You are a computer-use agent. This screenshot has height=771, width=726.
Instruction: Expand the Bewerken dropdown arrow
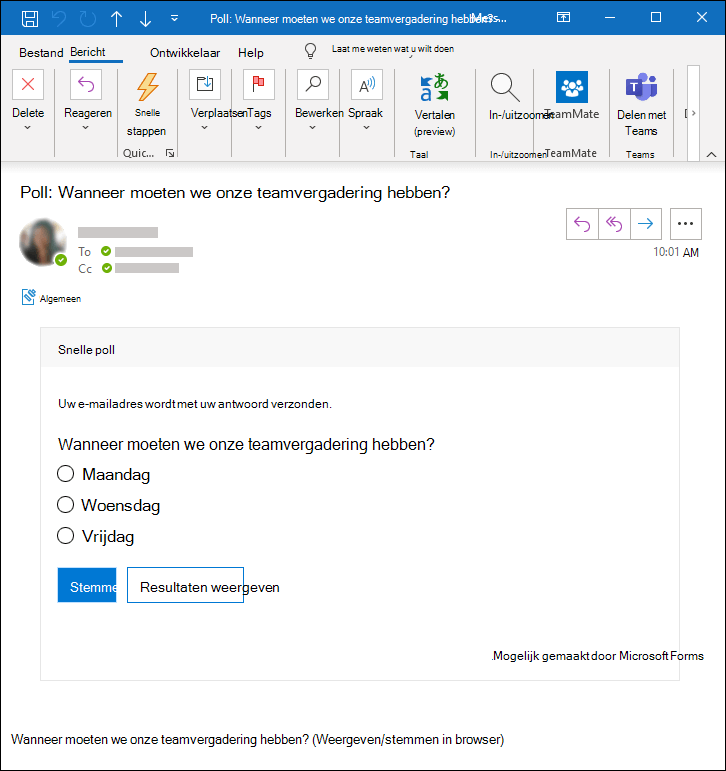pos(312,128)
